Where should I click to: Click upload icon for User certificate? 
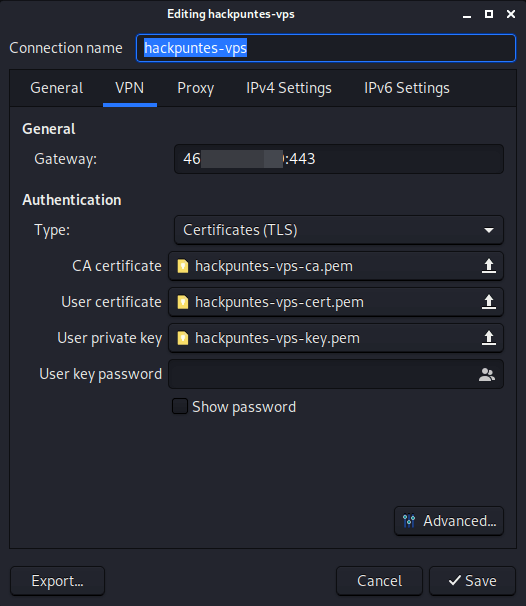[489, 302]
